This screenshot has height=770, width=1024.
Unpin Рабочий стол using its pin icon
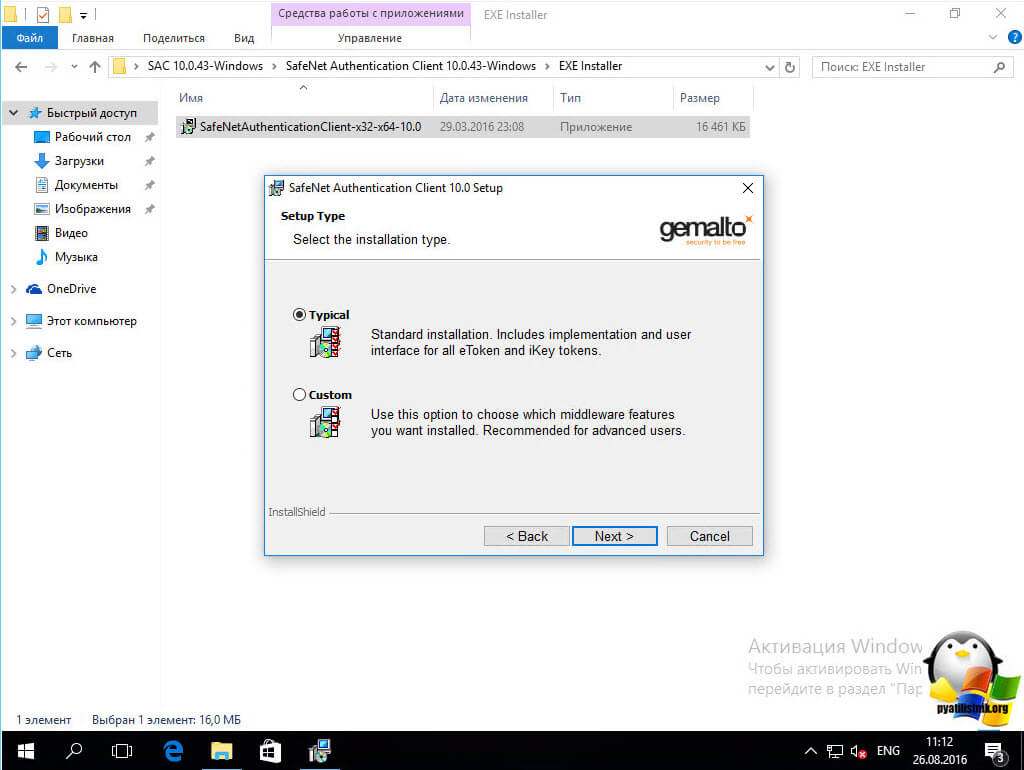(150, 137)
